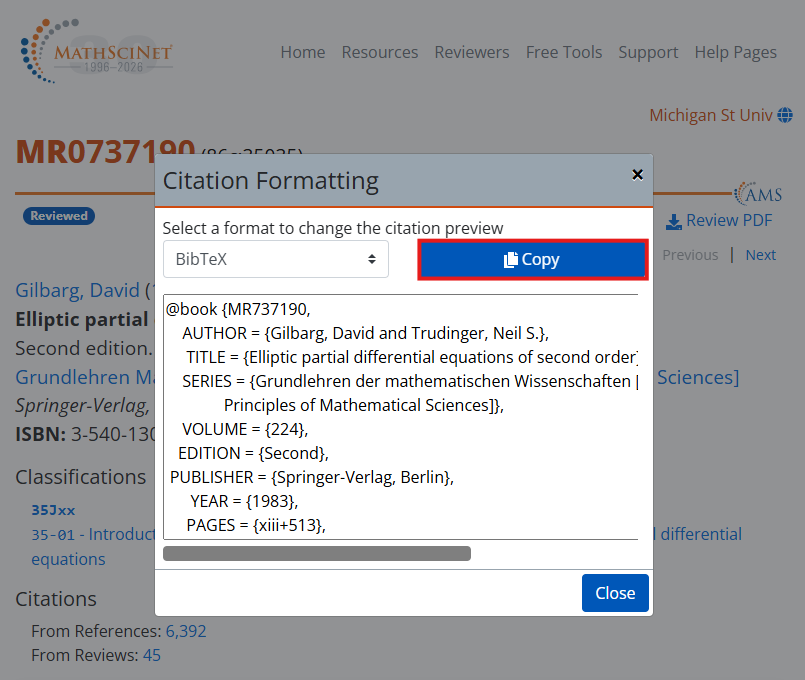Click the PAGES = {xiii+513} line
Viewport: 805px width, 680px height.
tap(256, 526)
